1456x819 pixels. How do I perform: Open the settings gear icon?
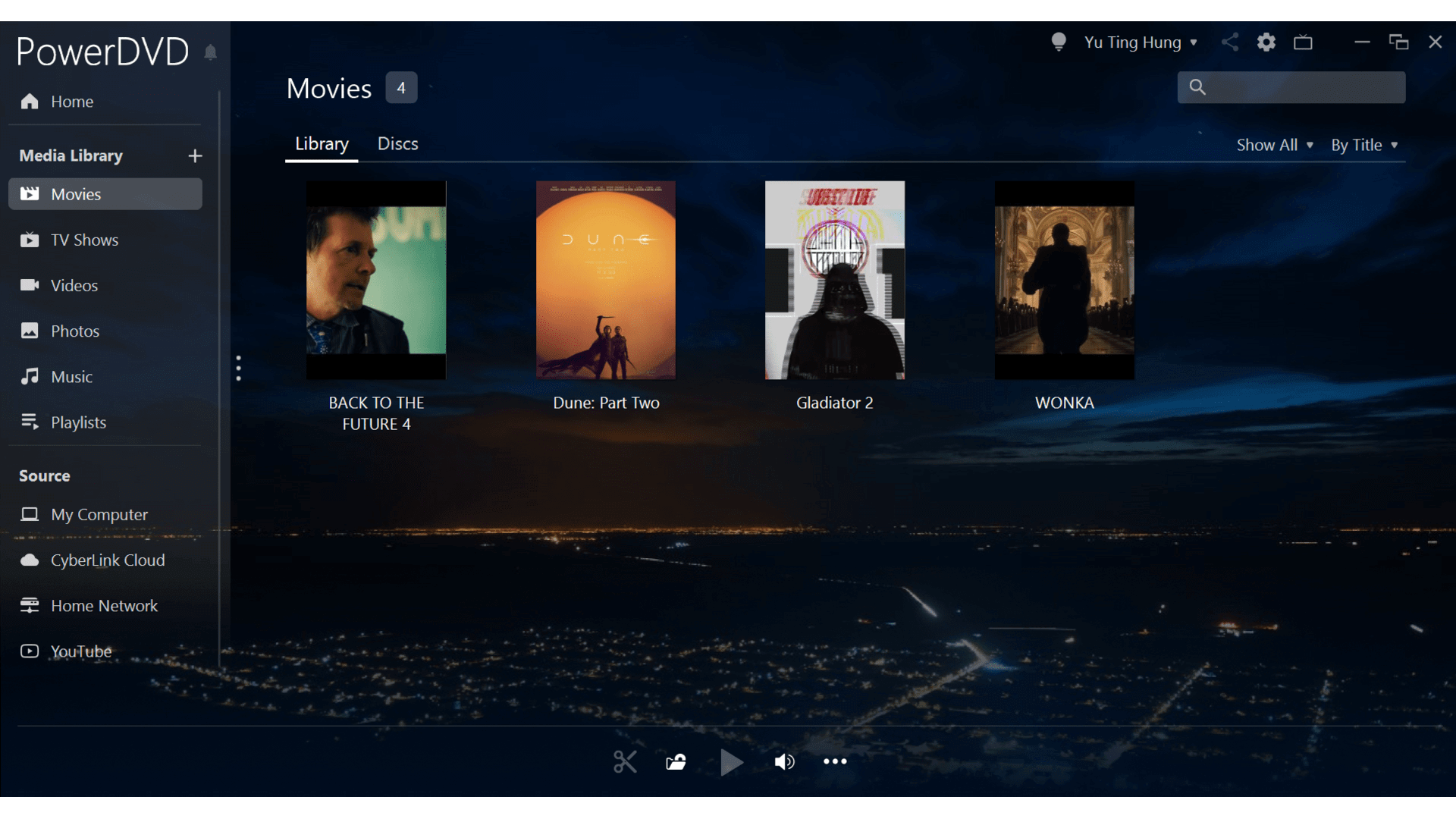(1266, 42)
